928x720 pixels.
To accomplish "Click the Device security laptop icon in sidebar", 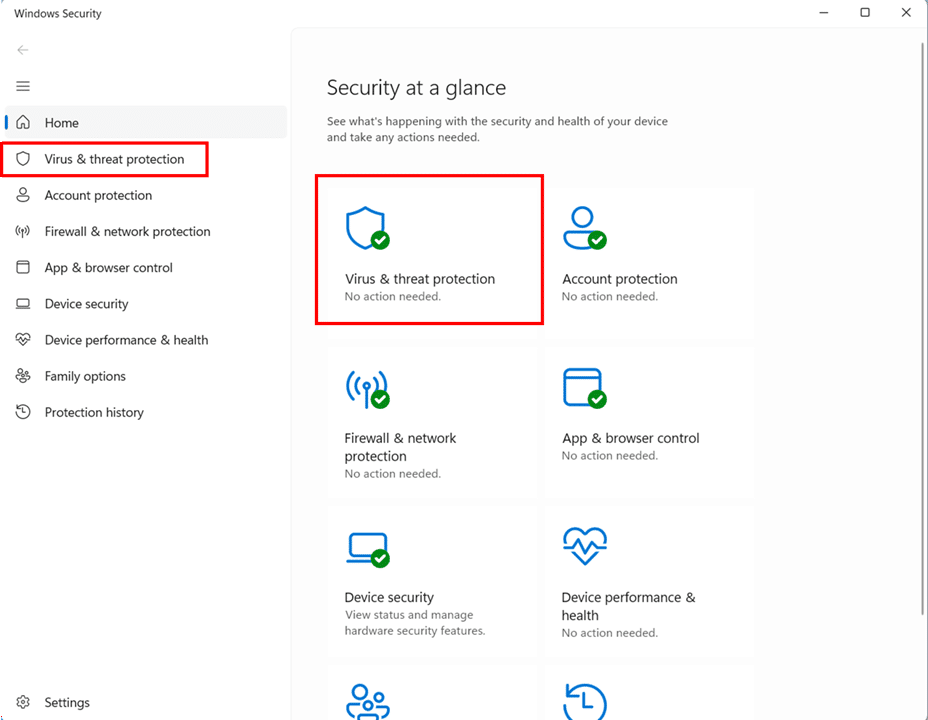I will tap(24, 304).
